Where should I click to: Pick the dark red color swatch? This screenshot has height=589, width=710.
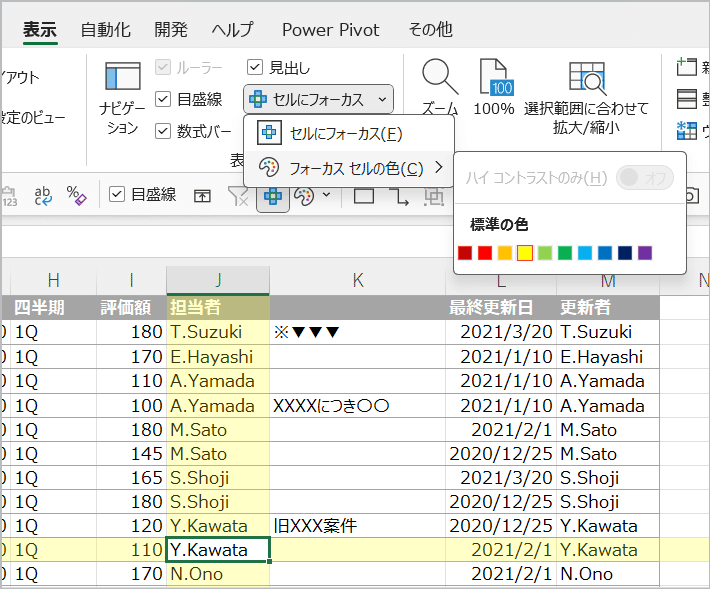[x=465, y=253]
